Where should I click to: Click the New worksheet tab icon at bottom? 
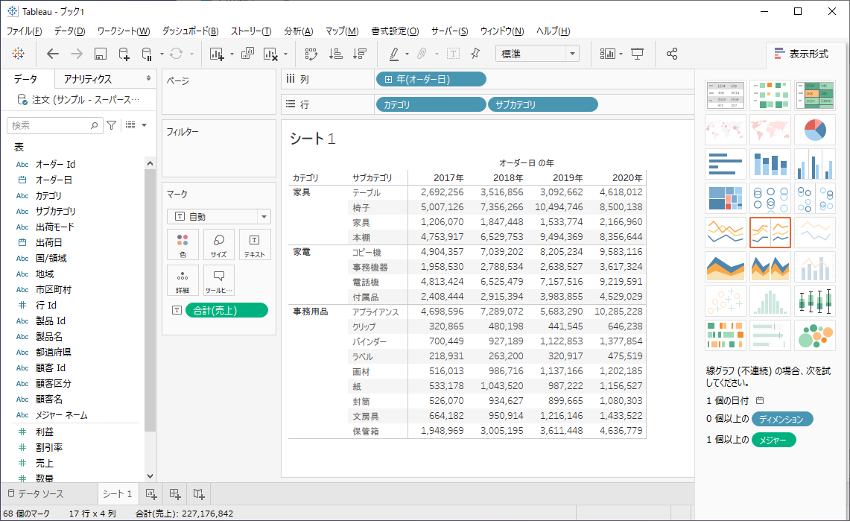151,494
